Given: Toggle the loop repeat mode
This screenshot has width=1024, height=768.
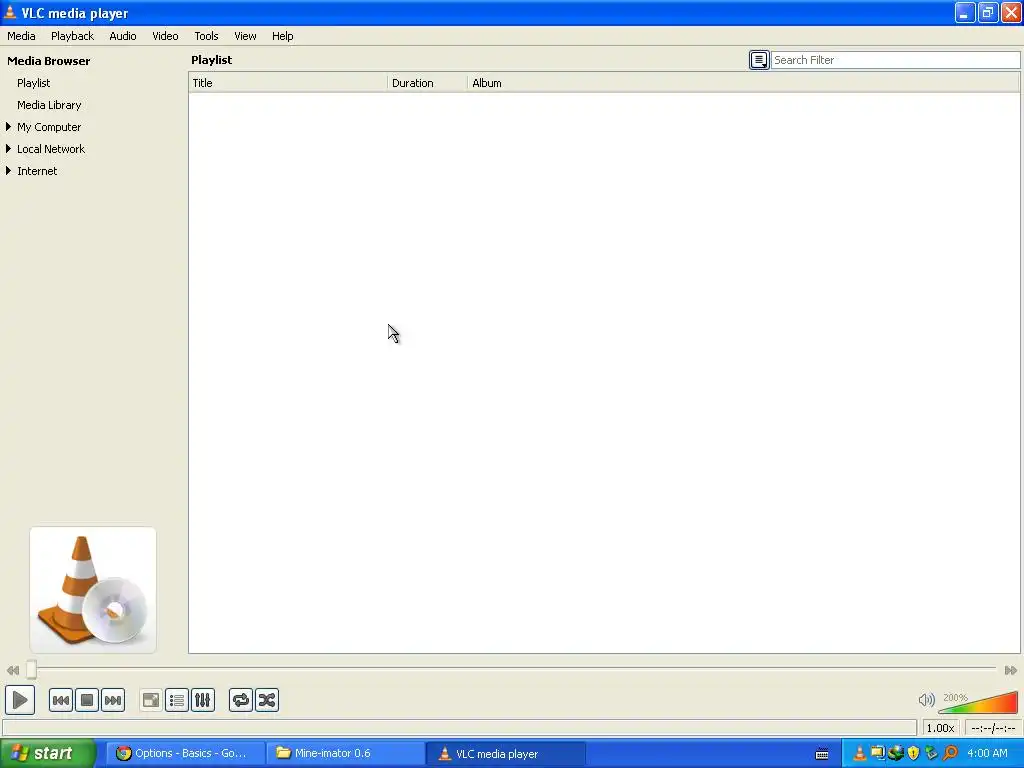Looking at the screenshot, I should click(x=241, y=700).
